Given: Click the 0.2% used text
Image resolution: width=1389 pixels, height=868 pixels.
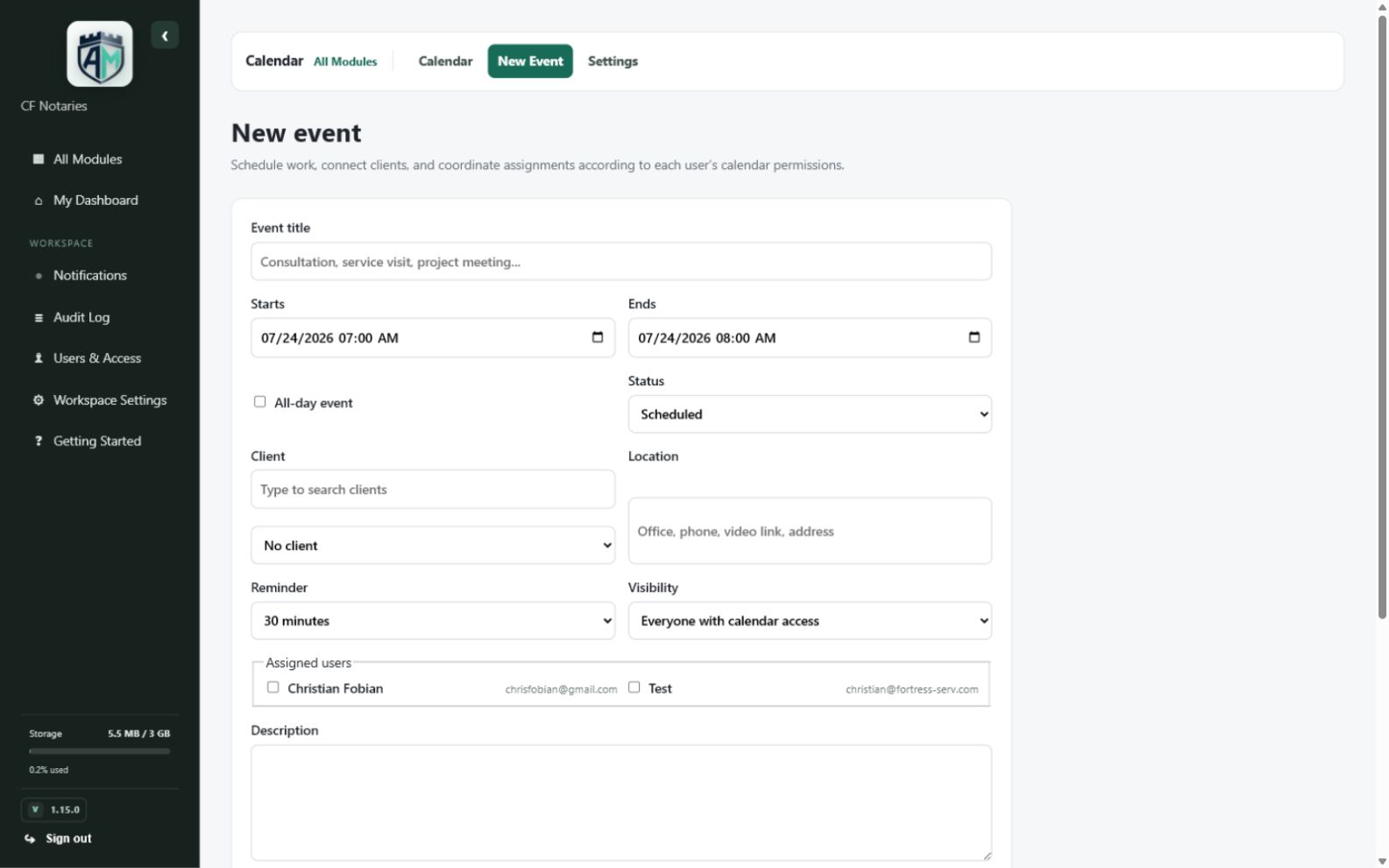Looking at the screenshot, I should 48,771.
